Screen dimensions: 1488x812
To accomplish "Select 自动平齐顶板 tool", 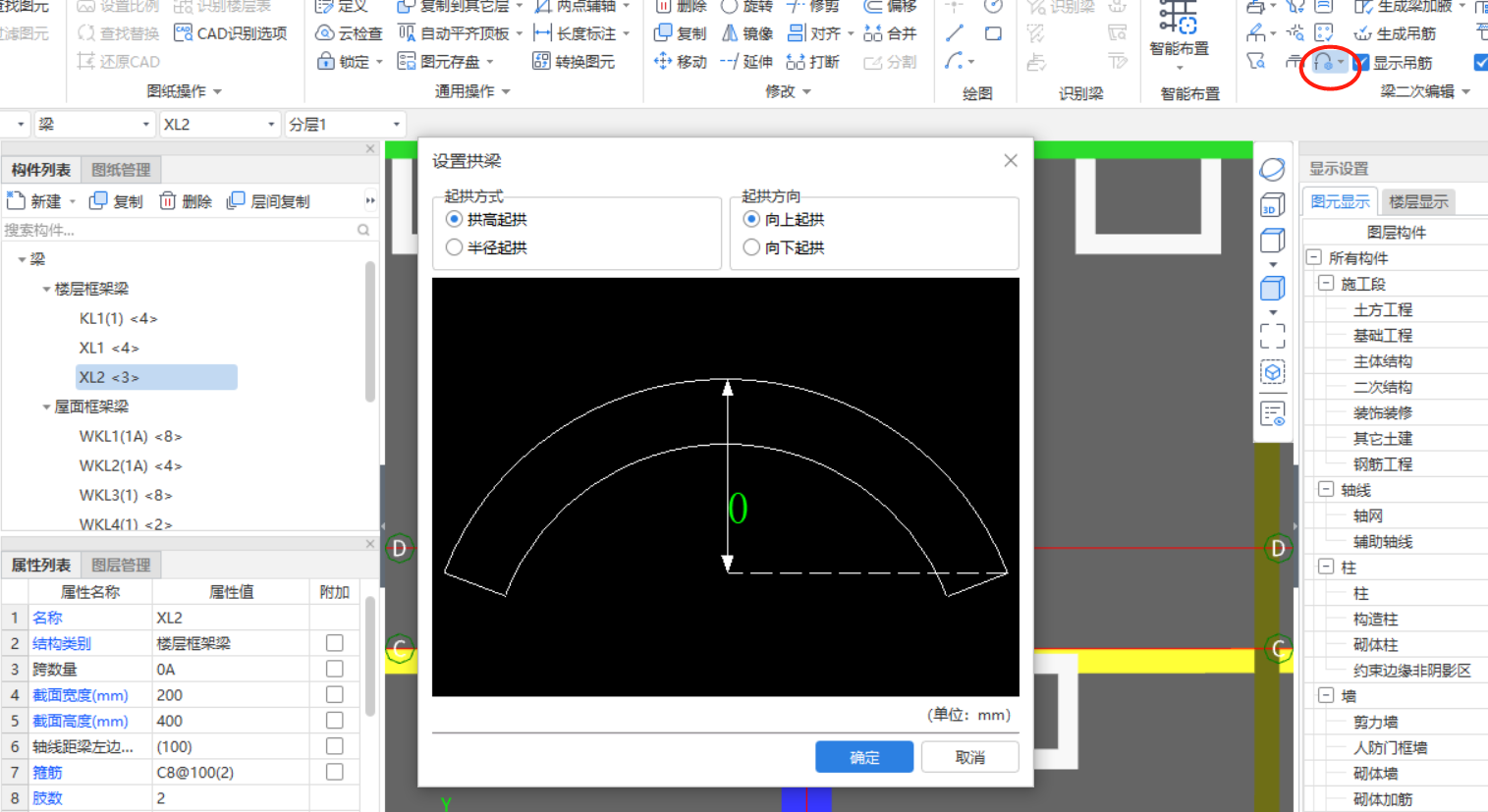I will click(x=454, y=33).
